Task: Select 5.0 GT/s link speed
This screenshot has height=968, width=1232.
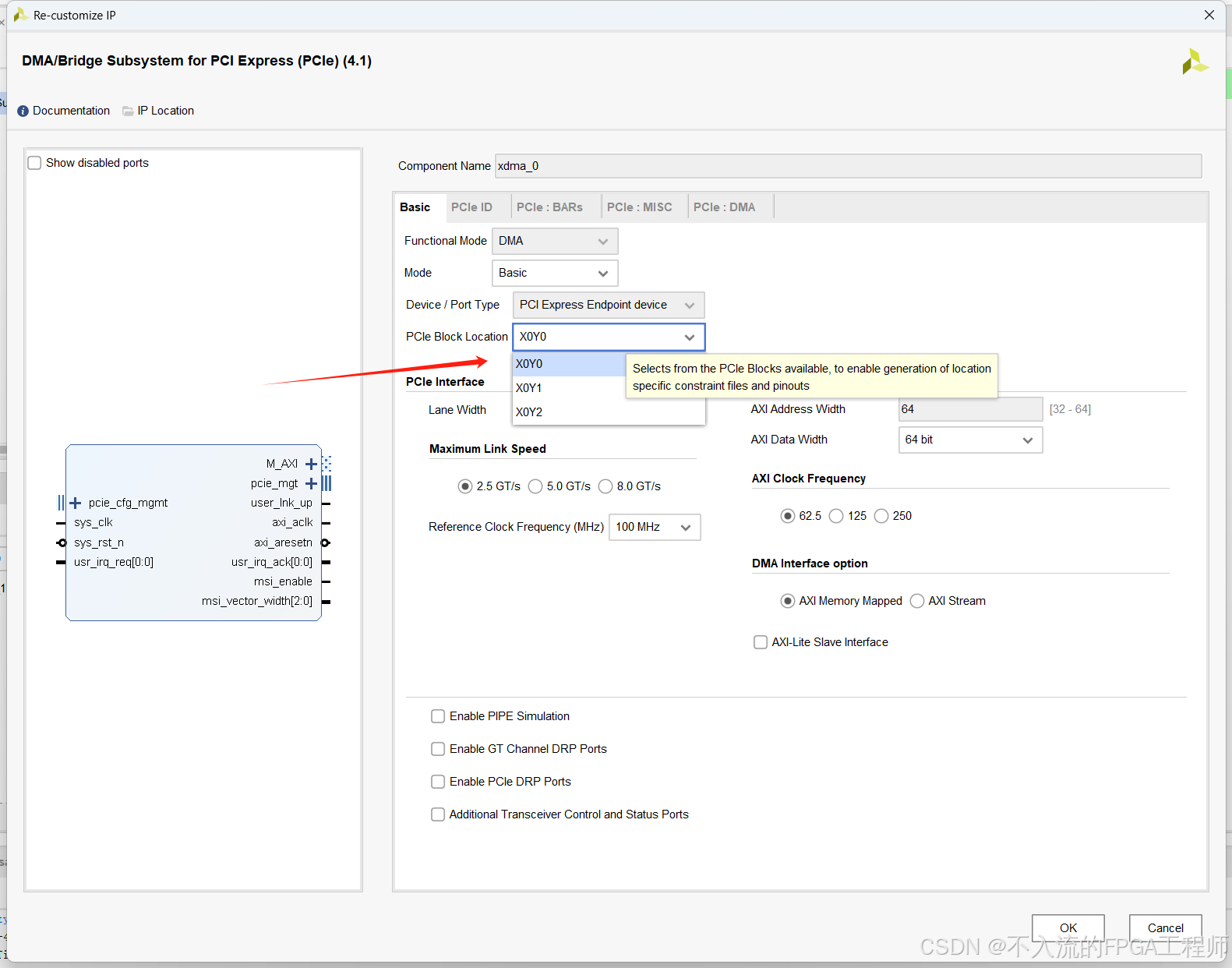Action: tap(535, 486)
